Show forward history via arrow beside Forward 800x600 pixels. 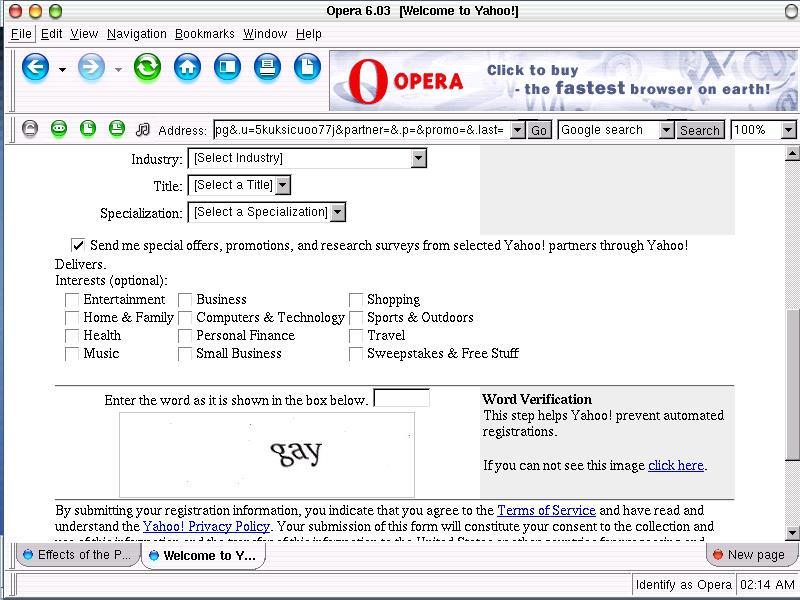[x=118, y=69]
